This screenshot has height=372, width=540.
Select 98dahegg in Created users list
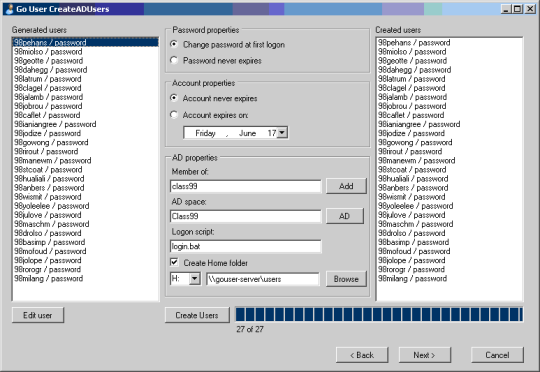(449, 70)
